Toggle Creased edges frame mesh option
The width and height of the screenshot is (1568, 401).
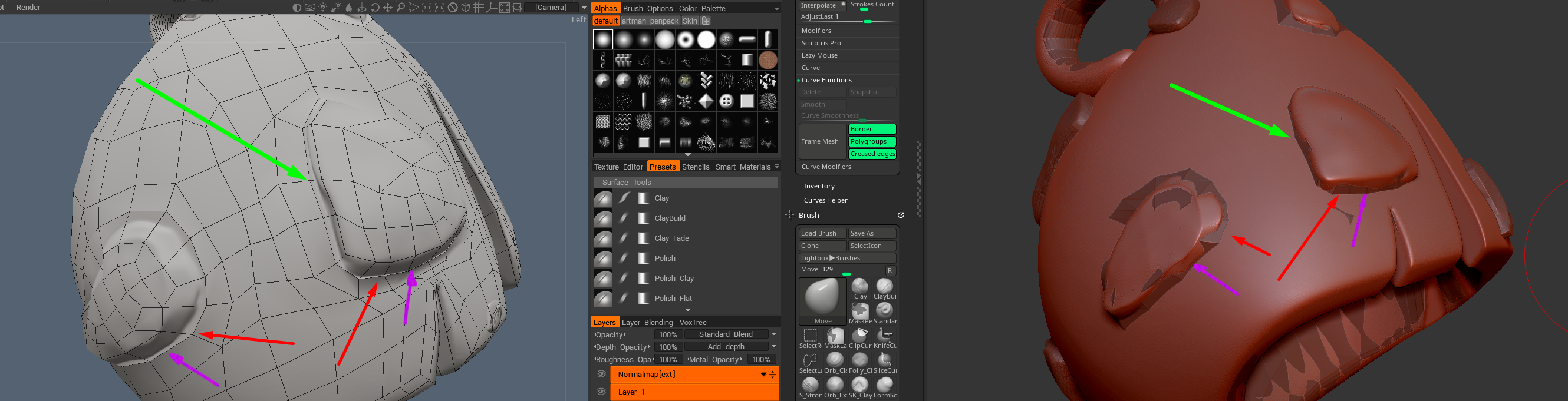point(872,154)
